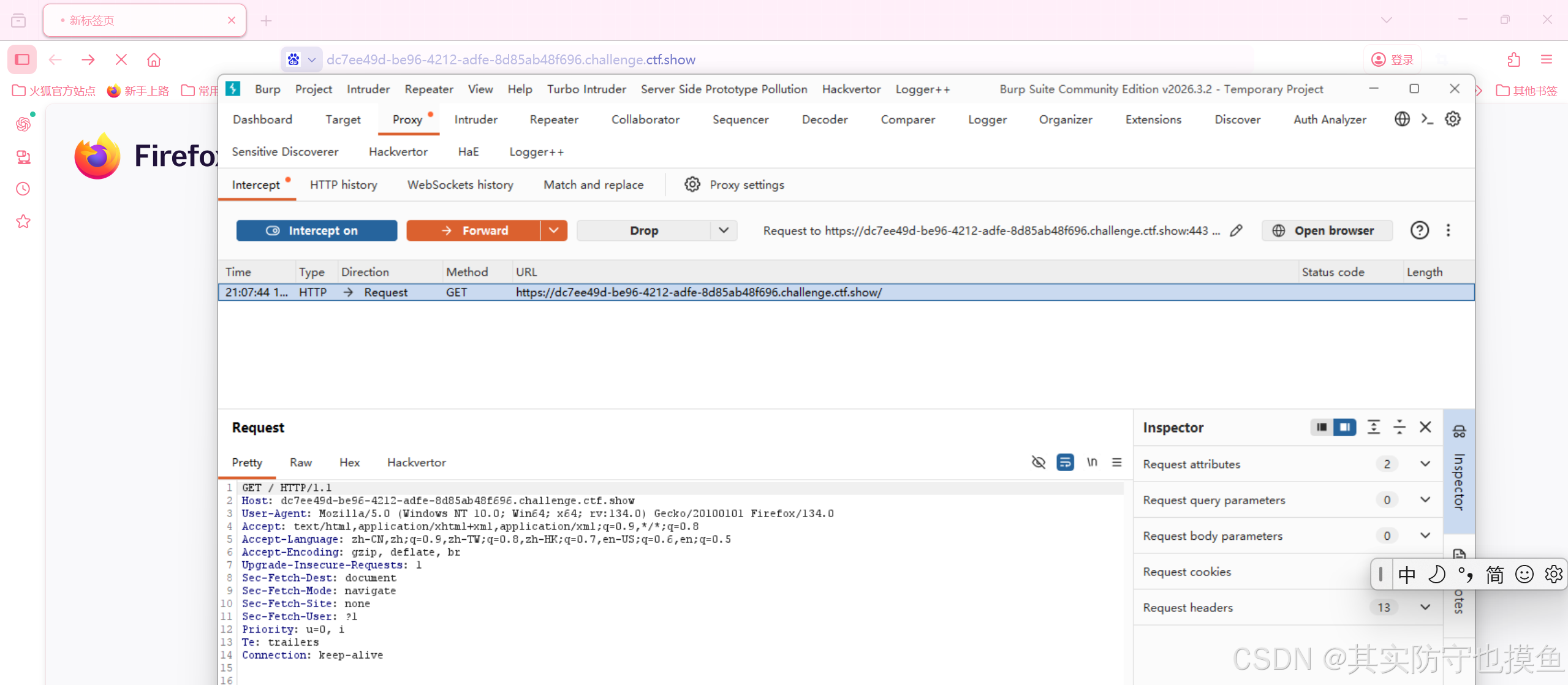
Task: Click the Forward request button
Action: coord(474,230)
